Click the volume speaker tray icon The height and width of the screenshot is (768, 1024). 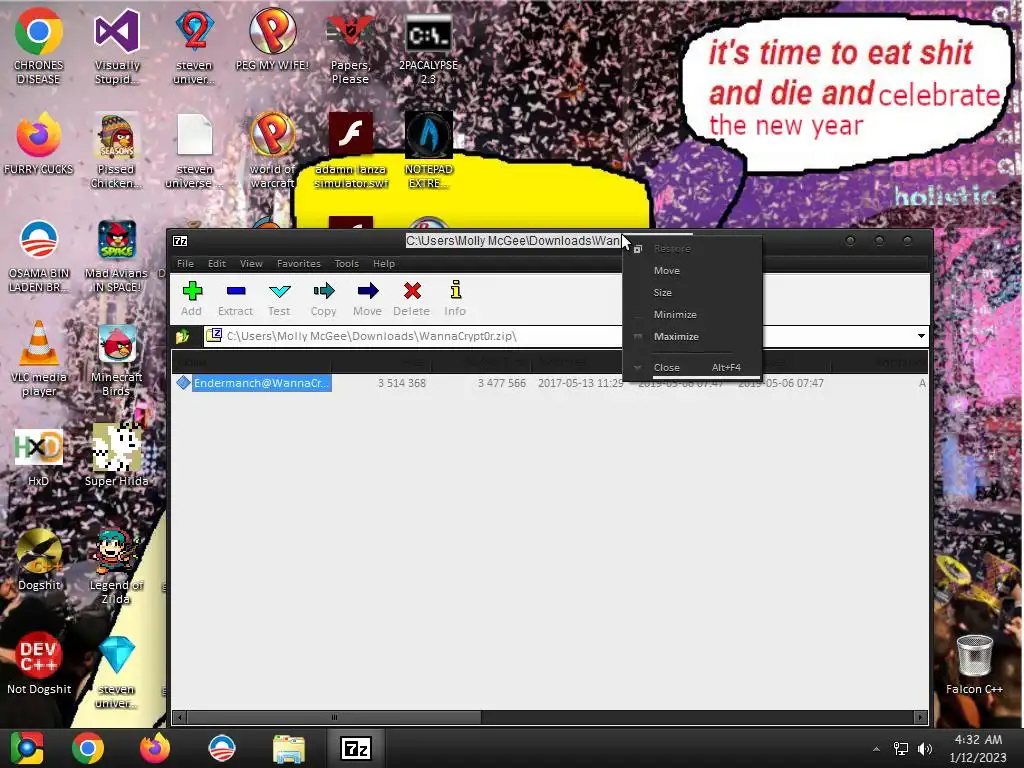[x=925, y=749]
